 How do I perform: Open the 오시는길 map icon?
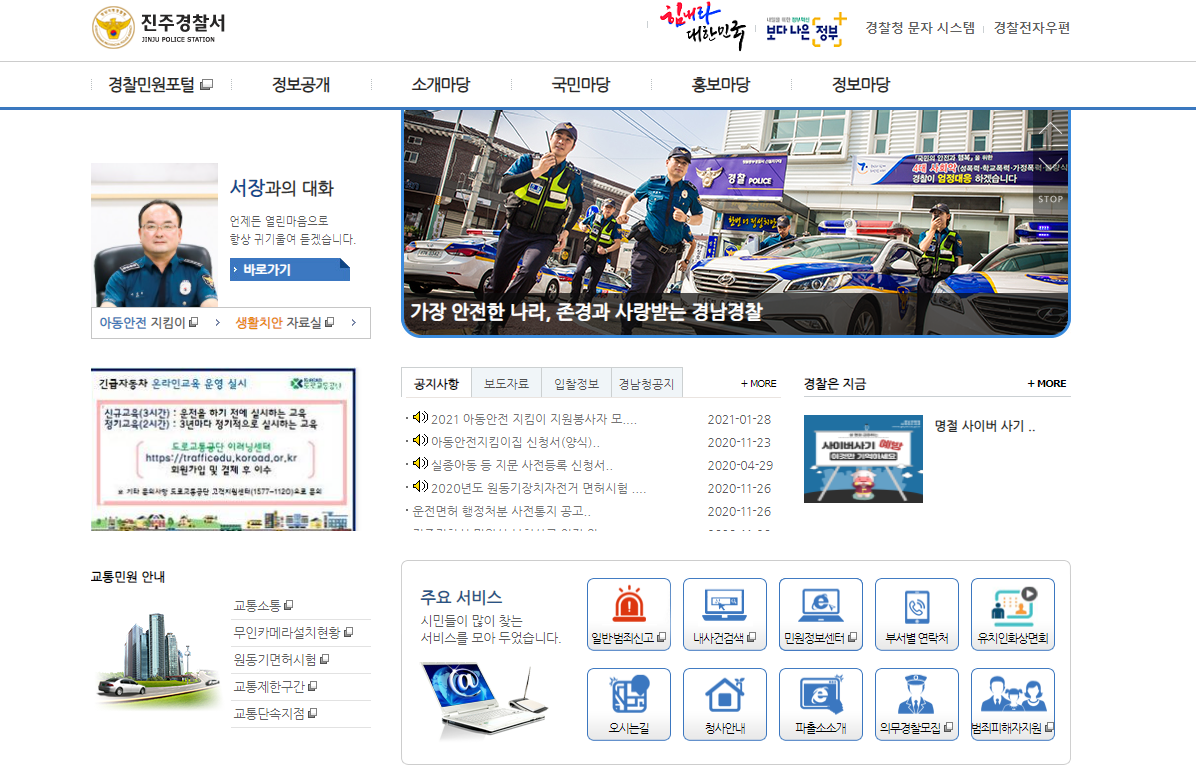[x=629, y=704]
